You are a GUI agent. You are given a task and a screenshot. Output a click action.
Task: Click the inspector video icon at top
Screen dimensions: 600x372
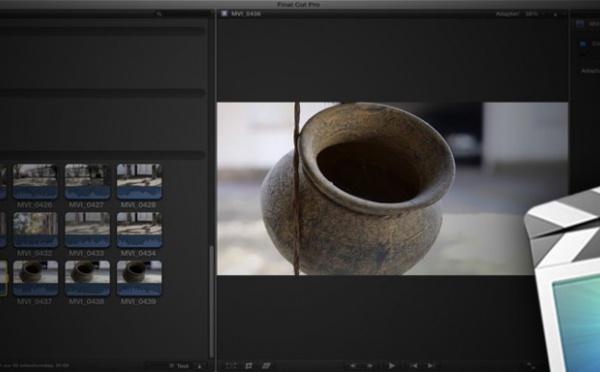click(580, 24)
